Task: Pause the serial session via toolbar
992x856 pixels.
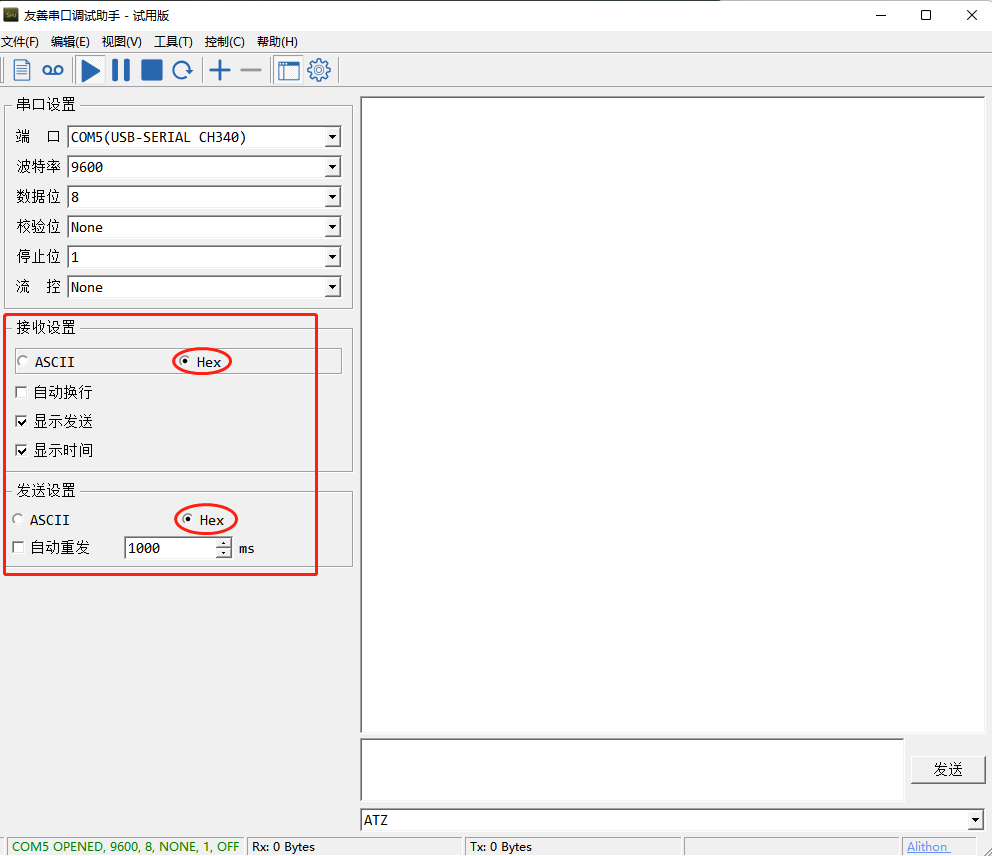Action: (121, 70)
